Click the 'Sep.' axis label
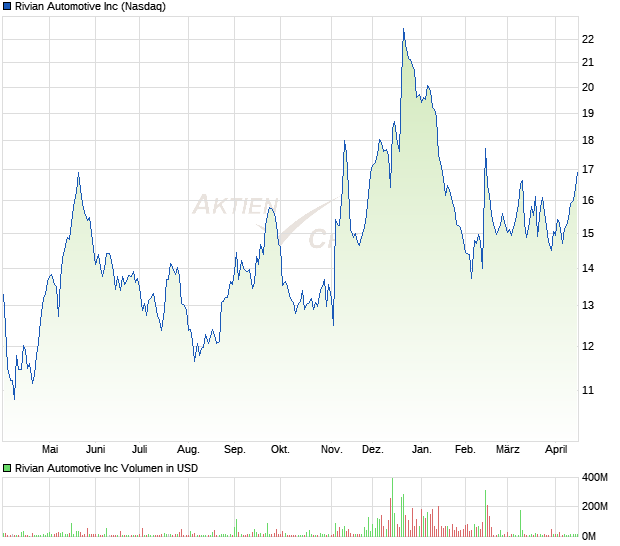 pyautogui.click(x=235, y=450)
